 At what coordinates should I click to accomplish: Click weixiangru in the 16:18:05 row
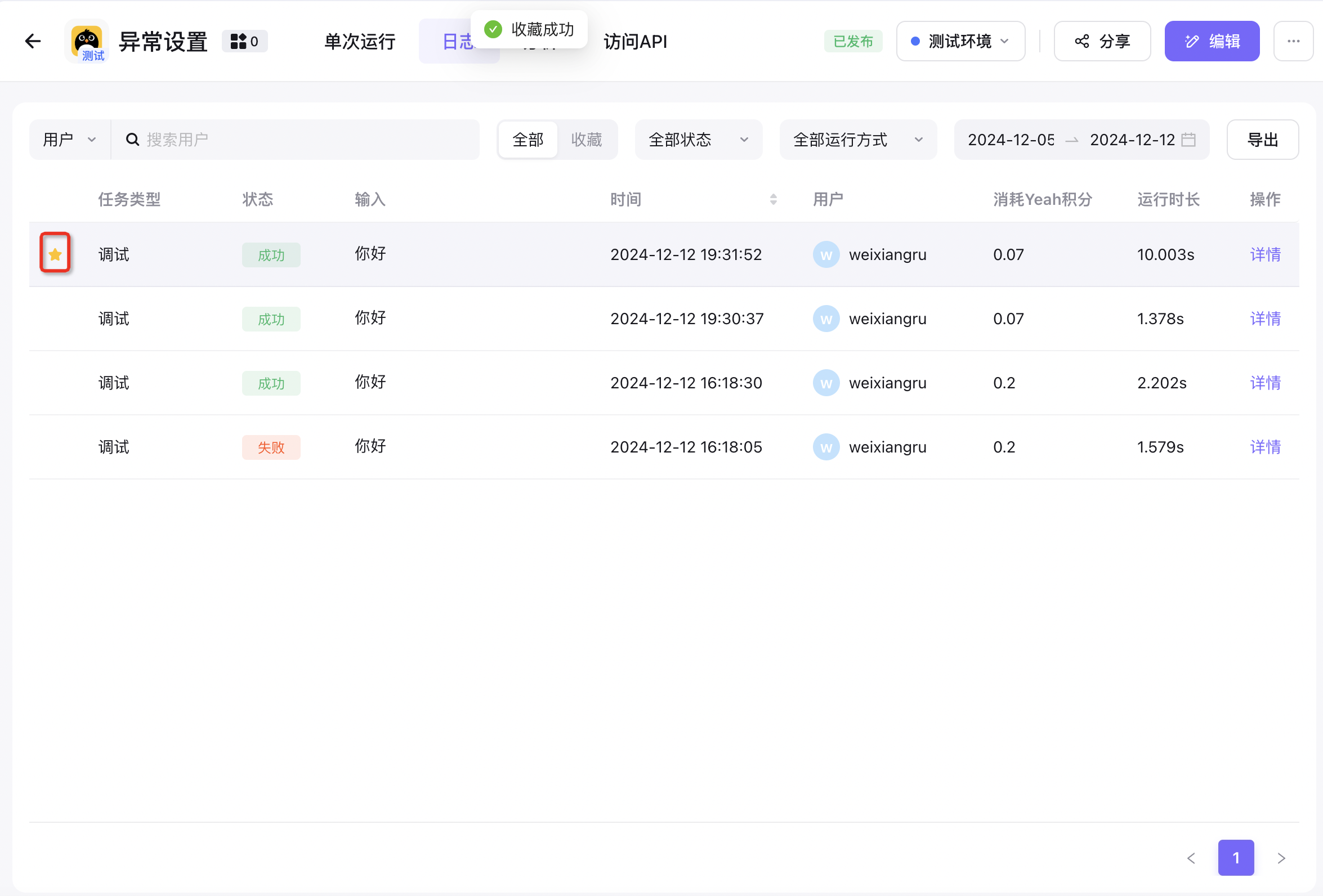click(887, 447)
